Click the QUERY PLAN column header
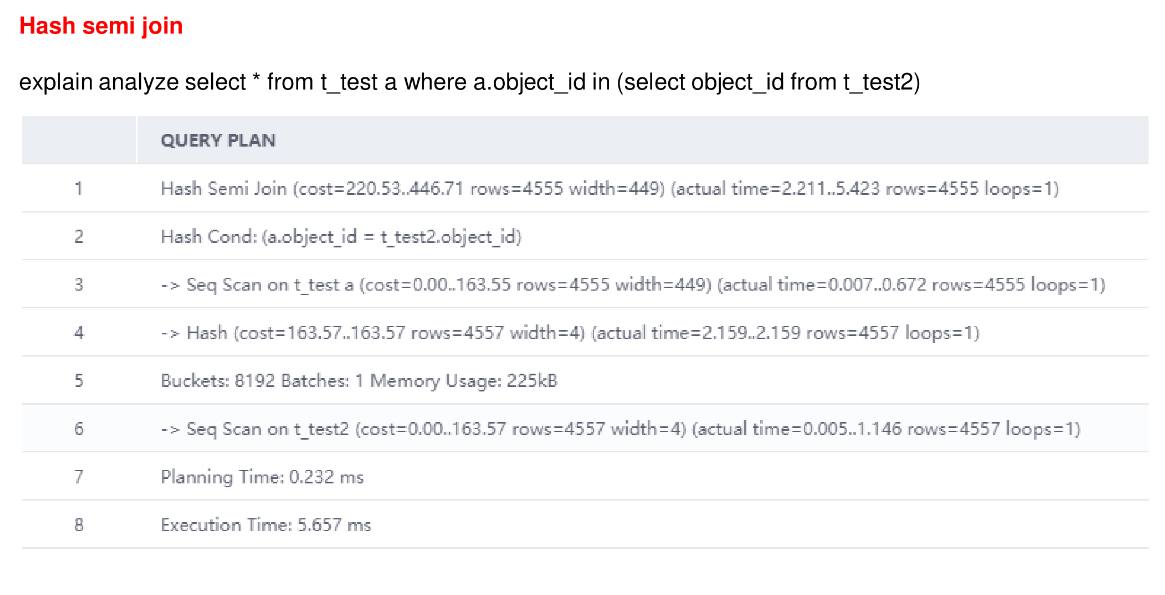The width and height of the screenshot is (1165, 595). pos(218,140)
